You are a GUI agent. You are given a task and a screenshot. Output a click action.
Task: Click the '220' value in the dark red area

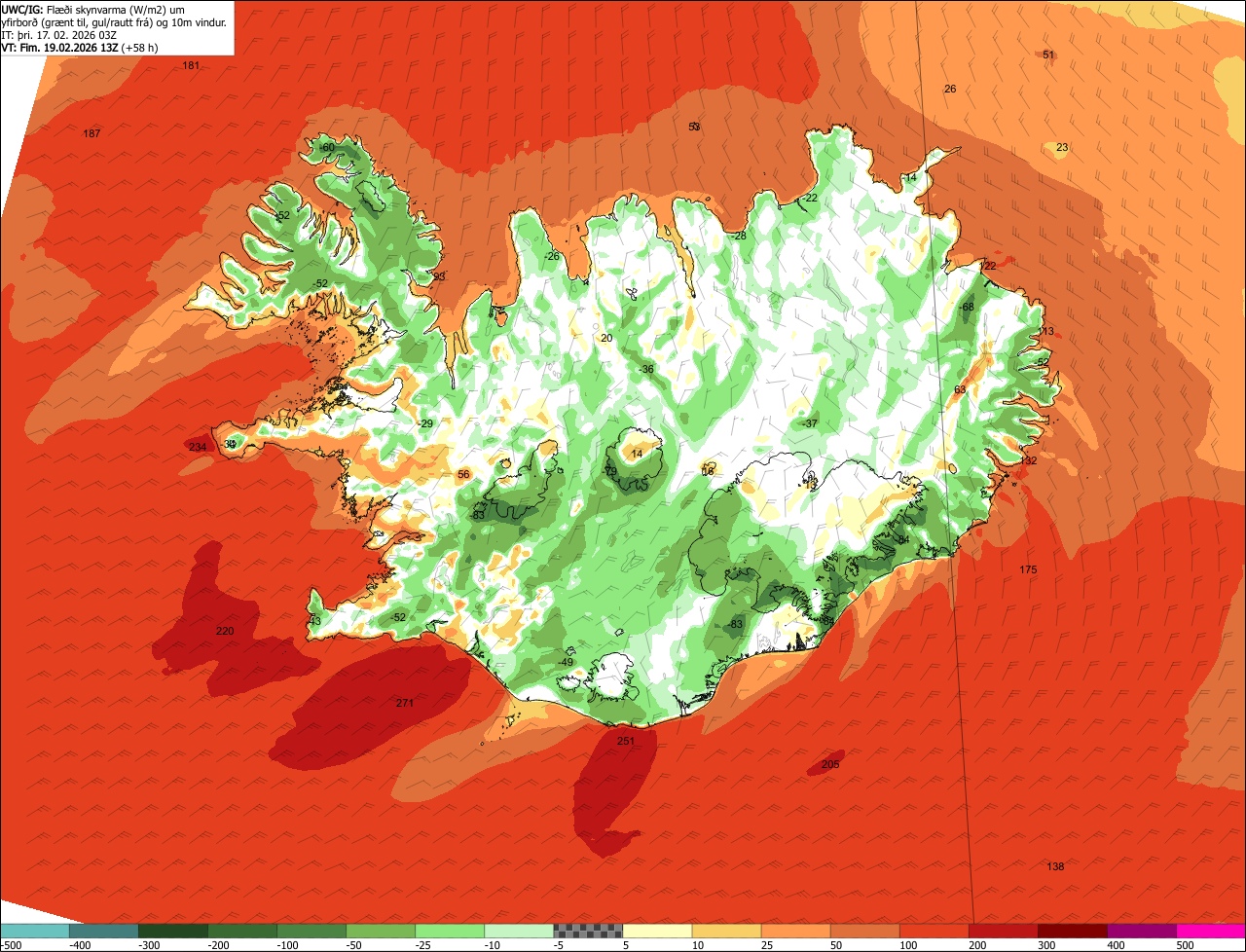click(x=225, y=631)
